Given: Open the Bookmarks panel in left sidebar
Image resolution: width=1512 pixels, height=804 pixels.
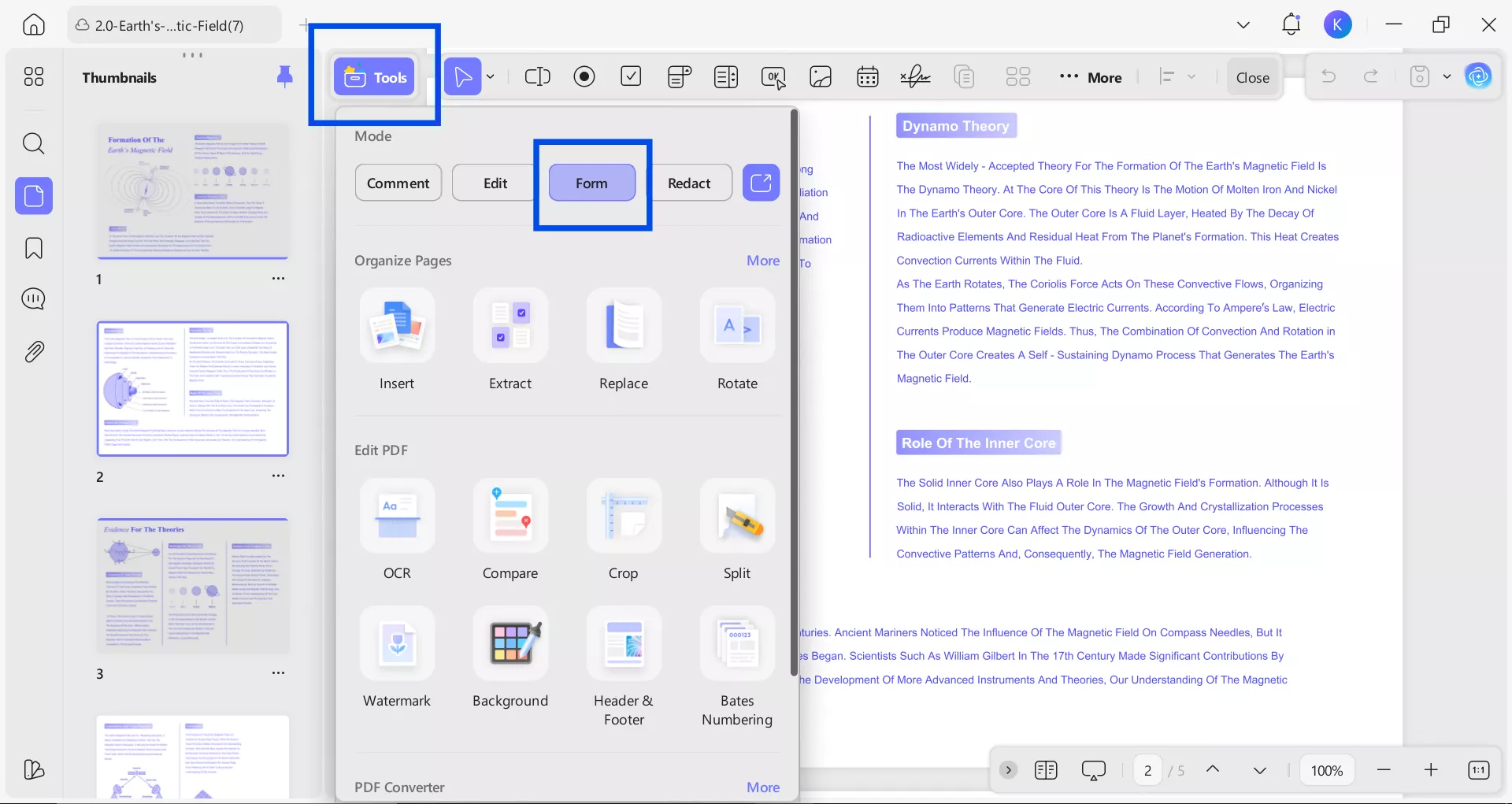Looking at the screenshot, I should (x=34, y=248).
